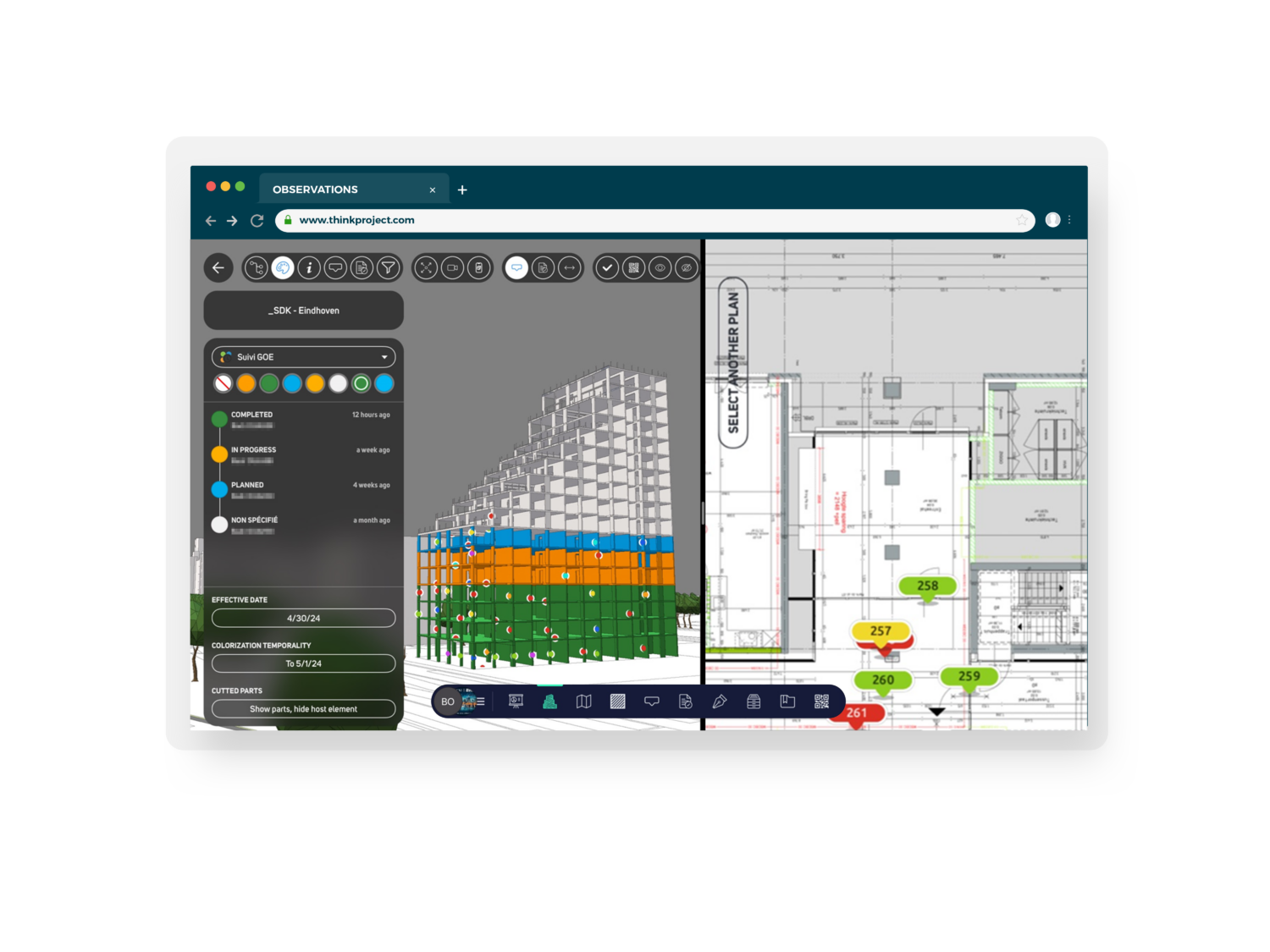This screenshot has width=1270, height=952.
Task: Open the folded map icon in dock
Action: (584, 702)
